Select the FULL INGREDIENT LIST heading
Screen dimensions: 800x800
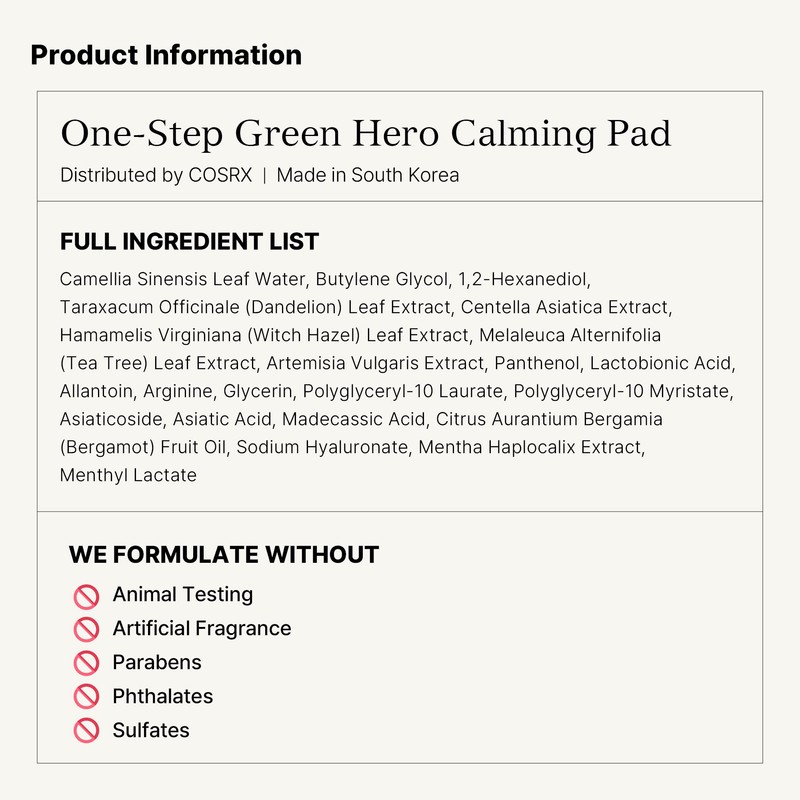(x=189, y=241)
